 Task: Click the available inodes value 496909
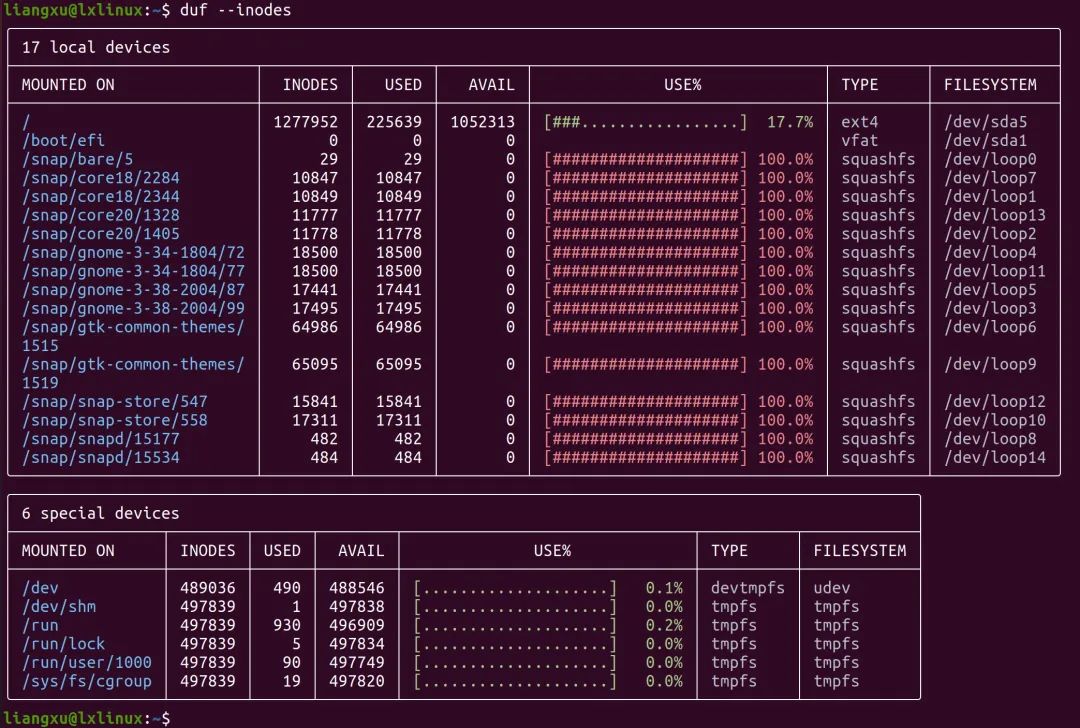click(356, 625)
